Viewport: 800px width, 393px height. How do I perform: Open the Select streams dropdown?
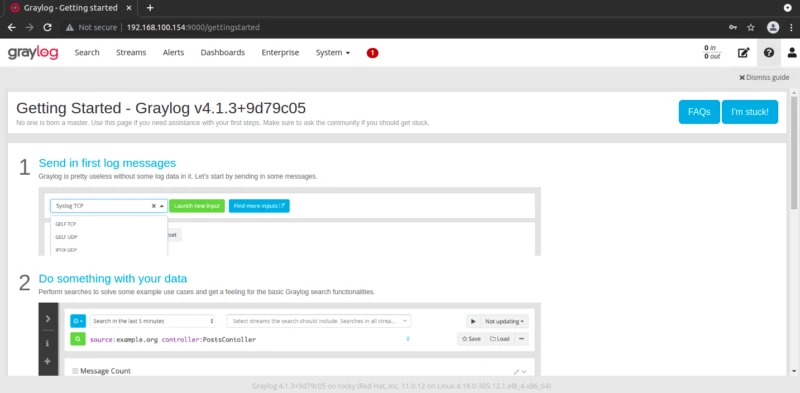(319, 321)
